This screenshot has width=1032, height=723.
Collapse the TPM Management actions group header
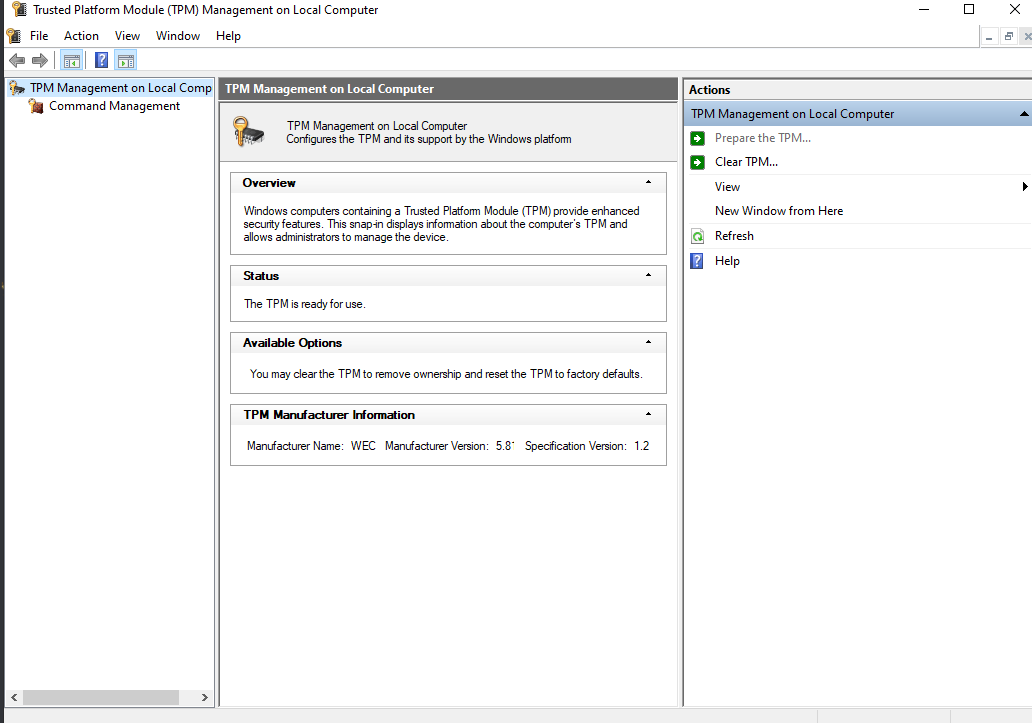click(1023, 114)
